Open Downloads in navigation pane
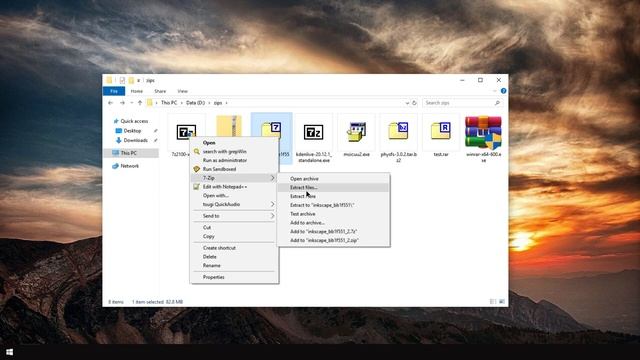The height and width of the screenshot is (360, 640). (x=131, y=140)
